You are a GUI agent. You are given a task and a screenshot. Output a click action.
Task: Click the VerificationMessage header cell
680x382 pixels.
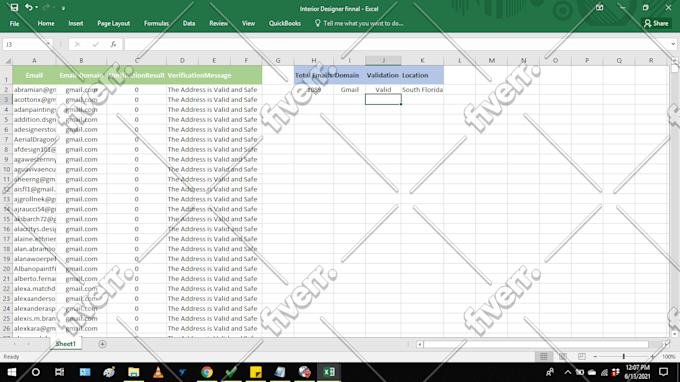214,75
